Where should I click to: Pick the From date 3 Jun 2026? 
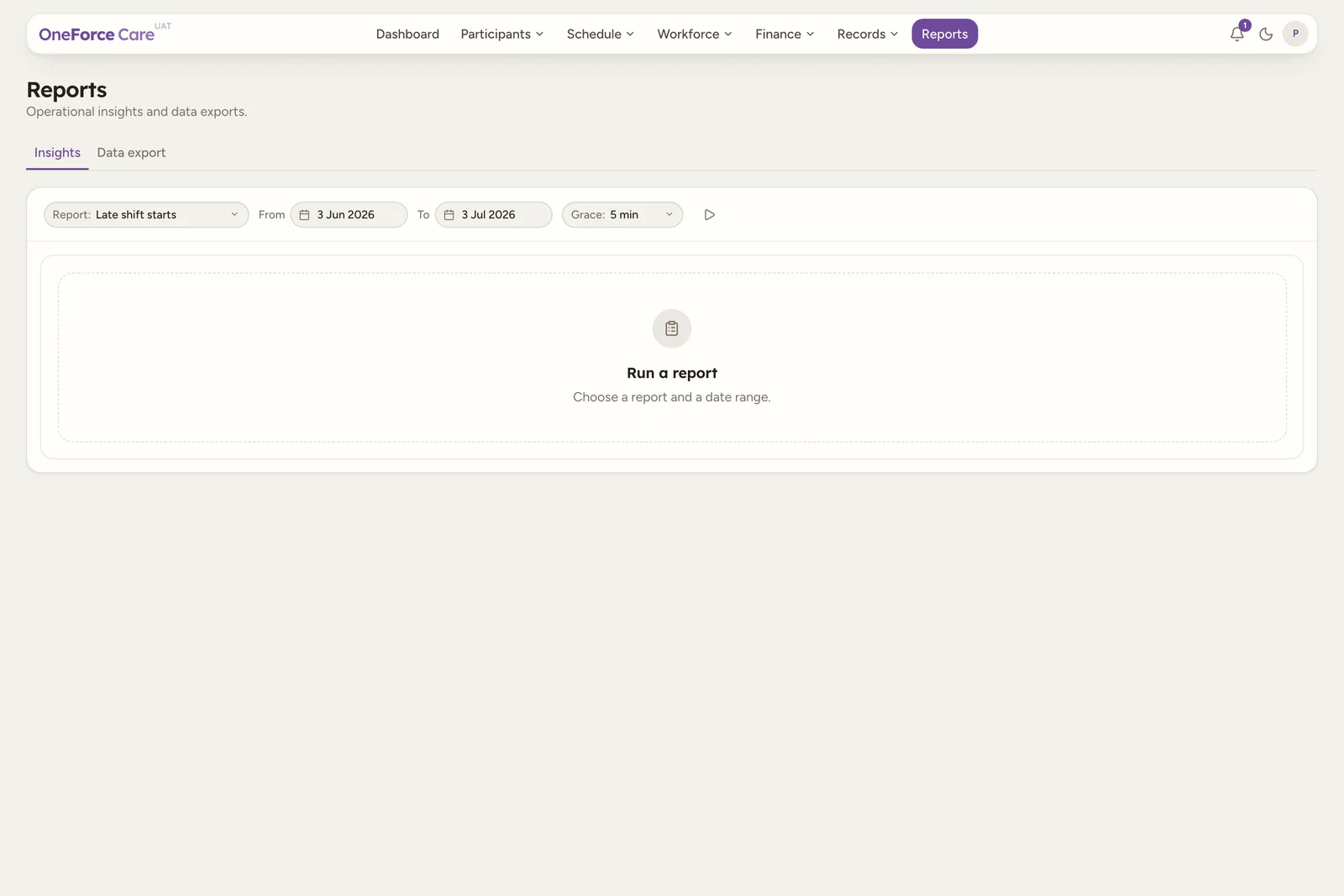(x=349, y=215)
